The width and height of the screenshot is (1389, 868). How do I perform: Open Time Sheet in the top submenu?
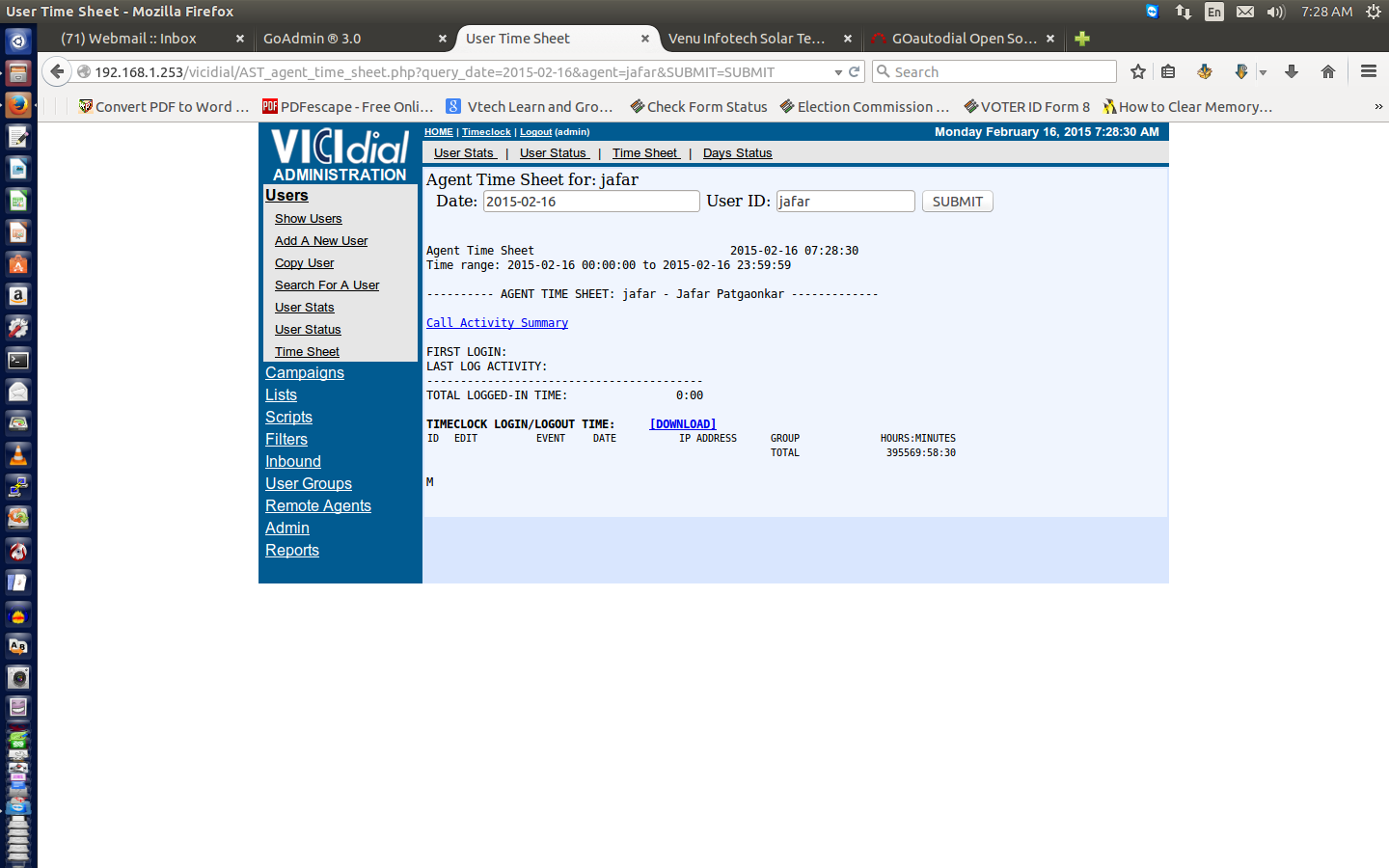pyautogui.click(x=645, y=153)
